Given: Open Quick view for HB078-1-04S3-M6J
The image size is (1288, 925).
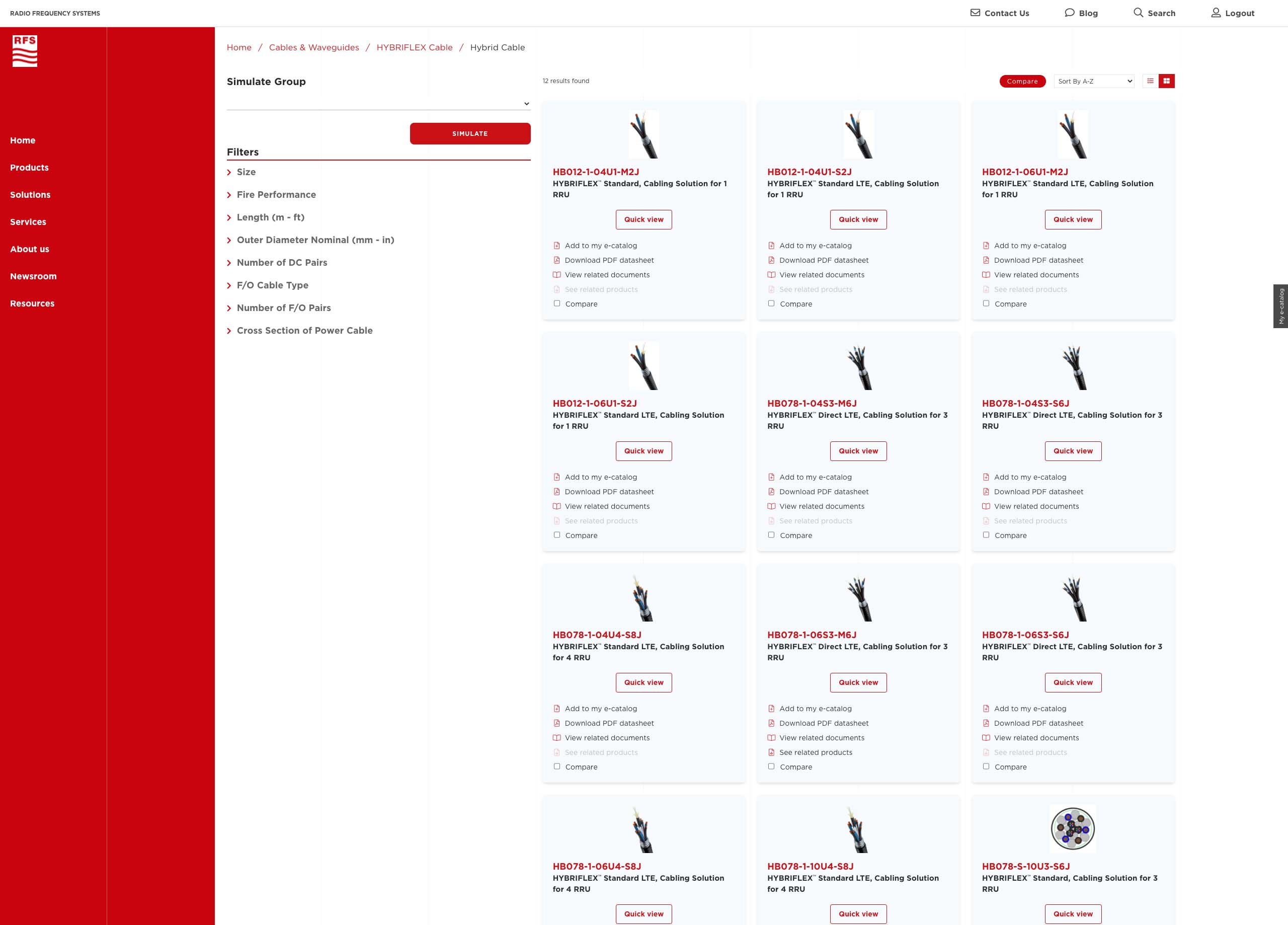Looking at the screenshot, I should click(x=858, y=451).
